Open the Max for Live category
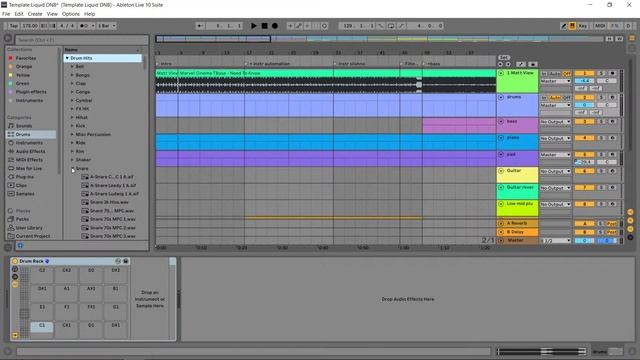 click(29, 169)
